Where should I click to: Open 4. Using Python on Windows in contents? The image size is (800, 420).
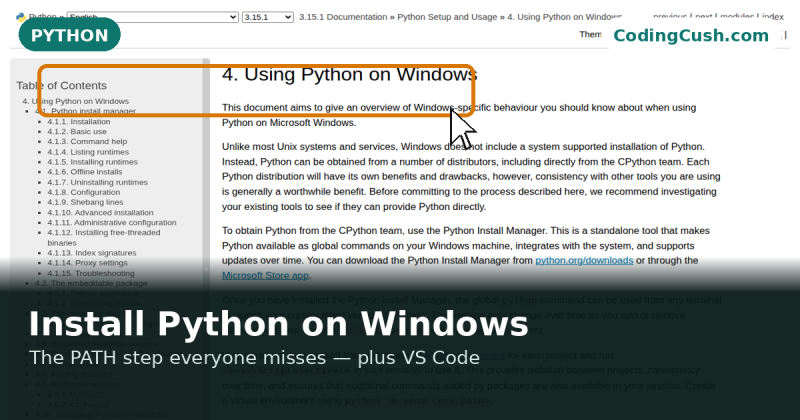[x=76, y=101]
